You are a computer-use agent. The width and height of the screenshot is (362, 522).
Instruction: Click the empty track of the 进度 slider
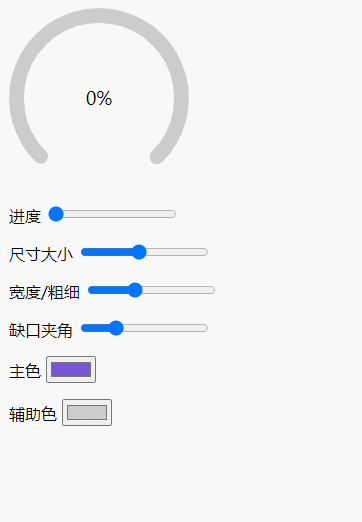(x=119, y=214)
